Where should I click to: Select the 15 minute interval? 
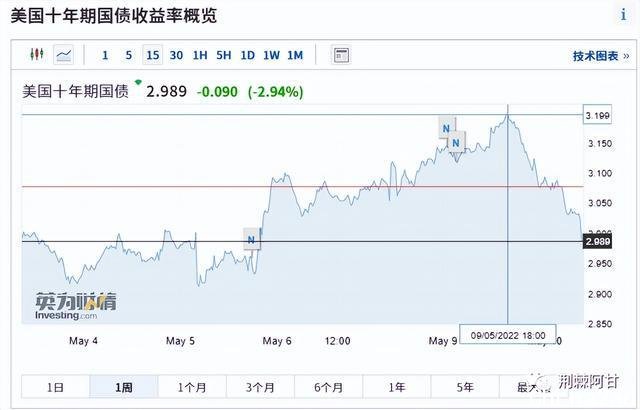(x=153, y=55)
